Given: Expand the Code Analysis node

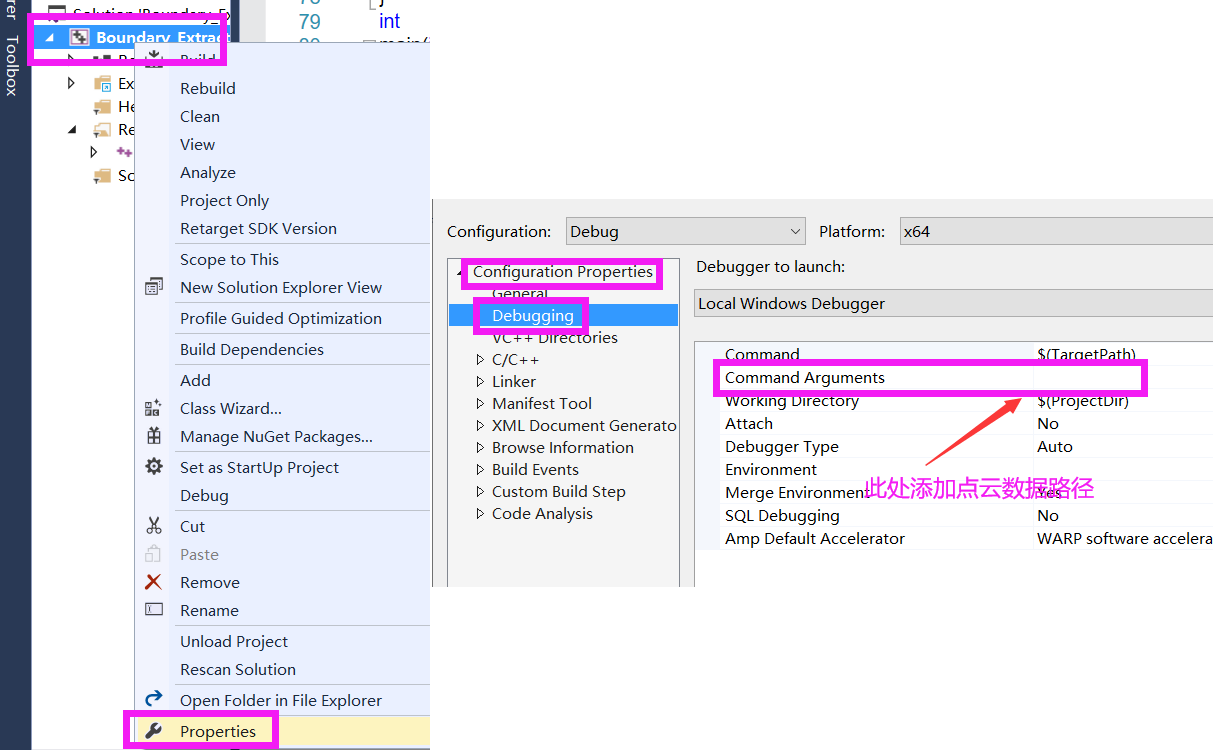Looking at the screenshot, I should (480, 514).
